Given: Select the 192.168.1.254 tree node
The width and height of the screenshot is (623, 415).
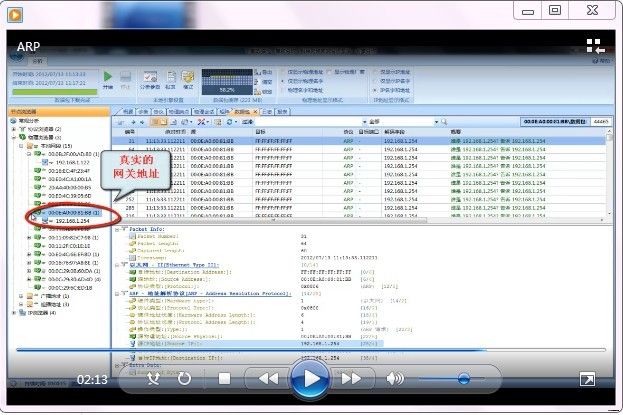Looking at the screenshot, I should click(x=72, y=221).
